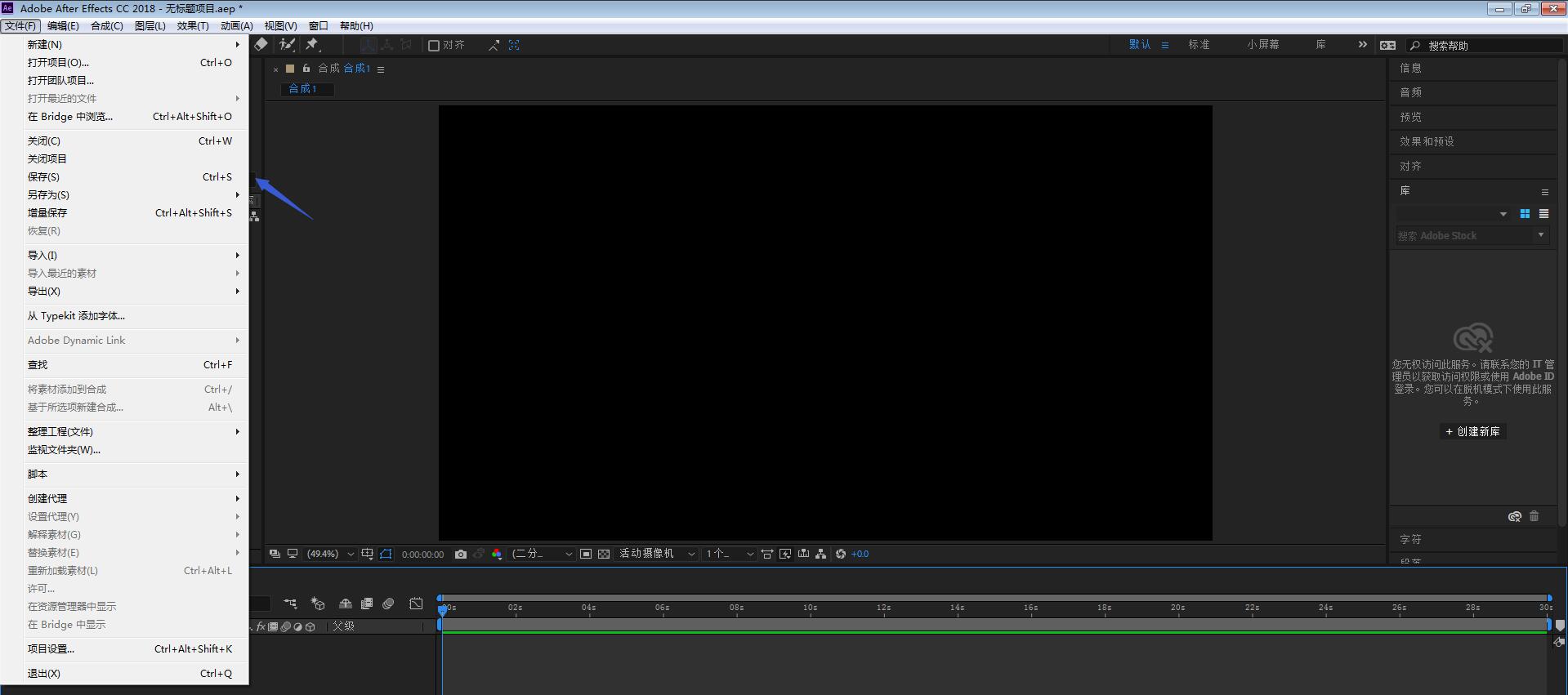This screenshot has width=1568, height=695.
Task: Click the reset exposure icon
Action: 841,554
